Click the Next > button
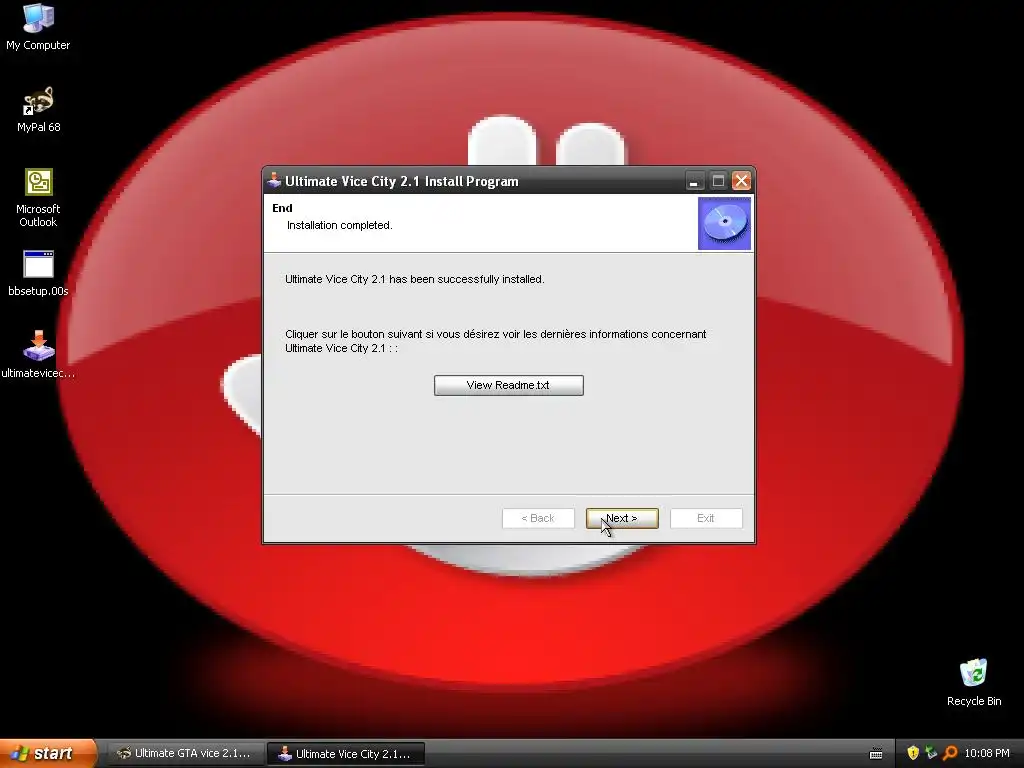This screenshot has width=1024, height=768. [x=622, y=519]
